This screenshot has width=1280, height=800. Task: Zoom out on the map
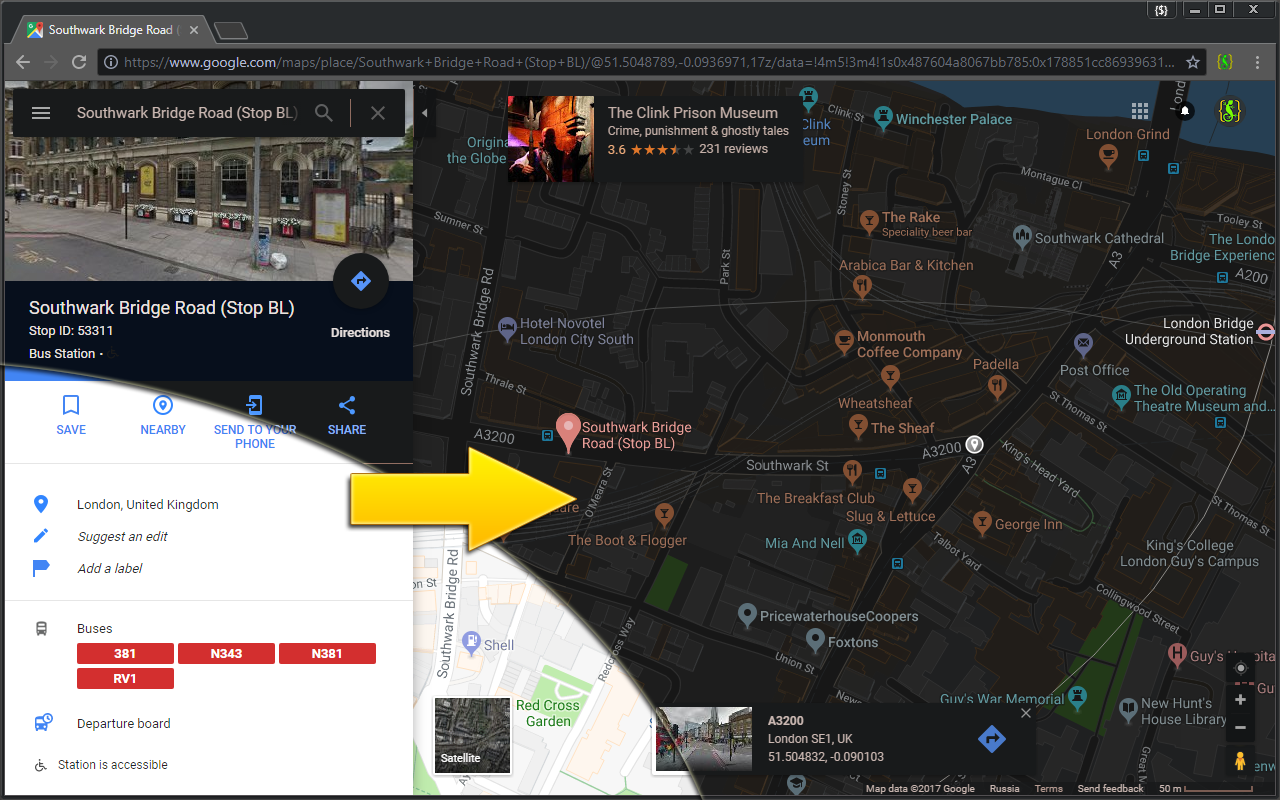click(1240, 728)
